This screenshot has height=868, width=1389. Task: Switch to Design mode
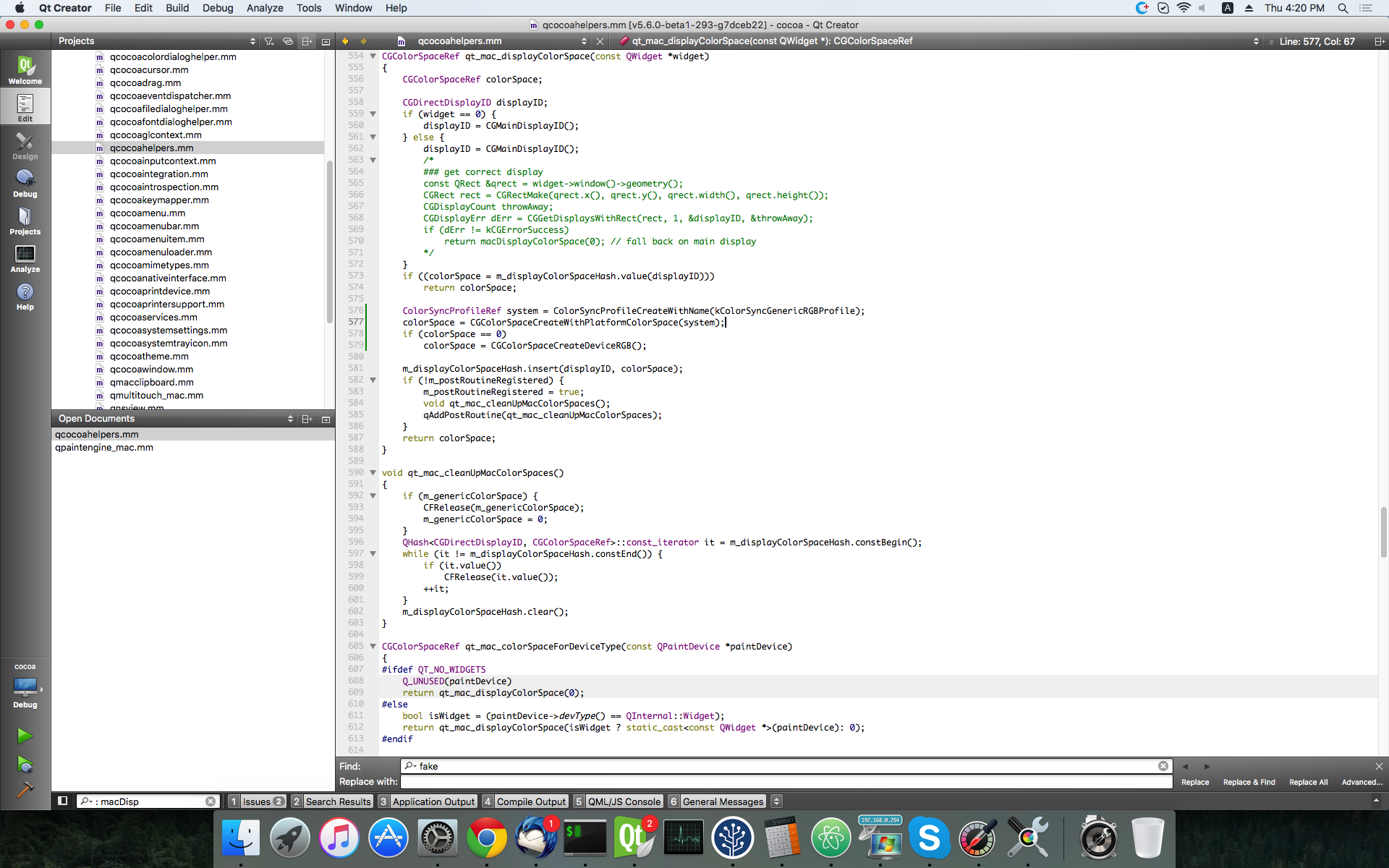[25, 145]
